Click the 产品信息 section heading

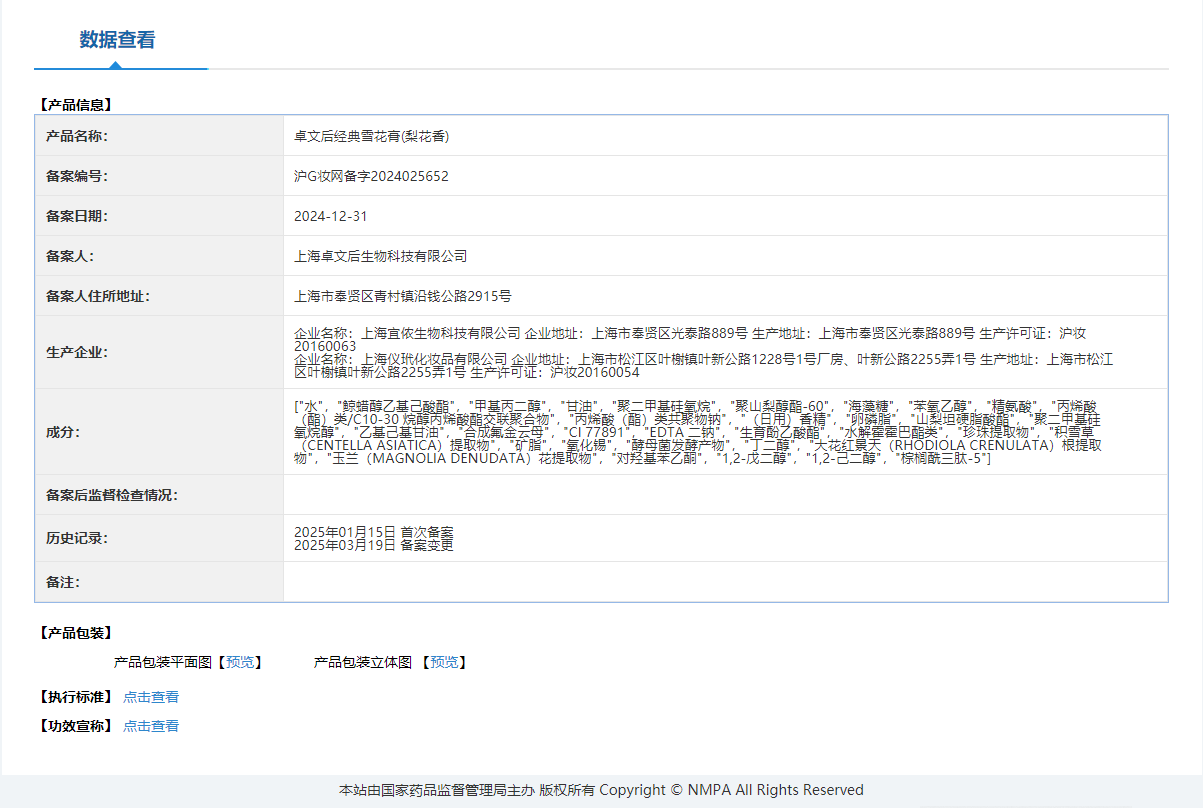click(75, 104)
